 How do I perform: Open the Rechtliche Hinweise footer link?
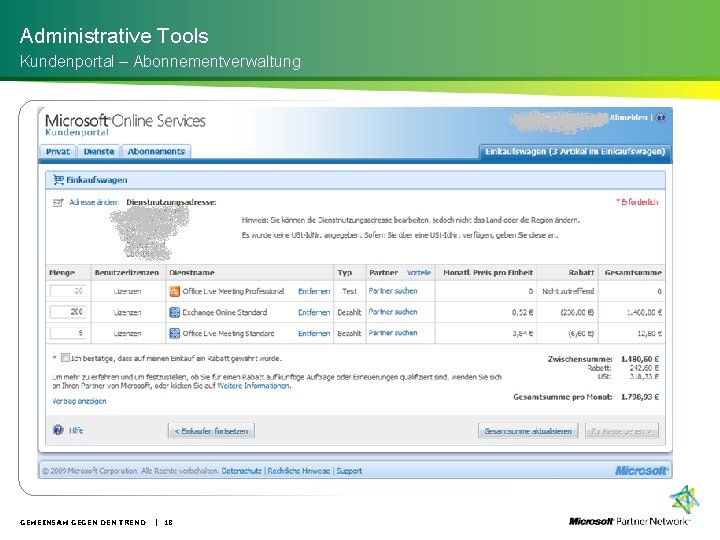[x=299, y=471]
